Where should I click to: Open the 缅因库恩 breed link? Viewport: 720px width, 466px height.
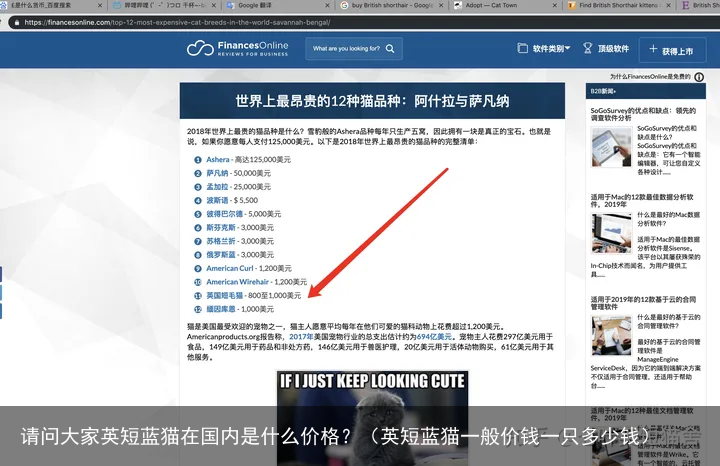(221, 309)
